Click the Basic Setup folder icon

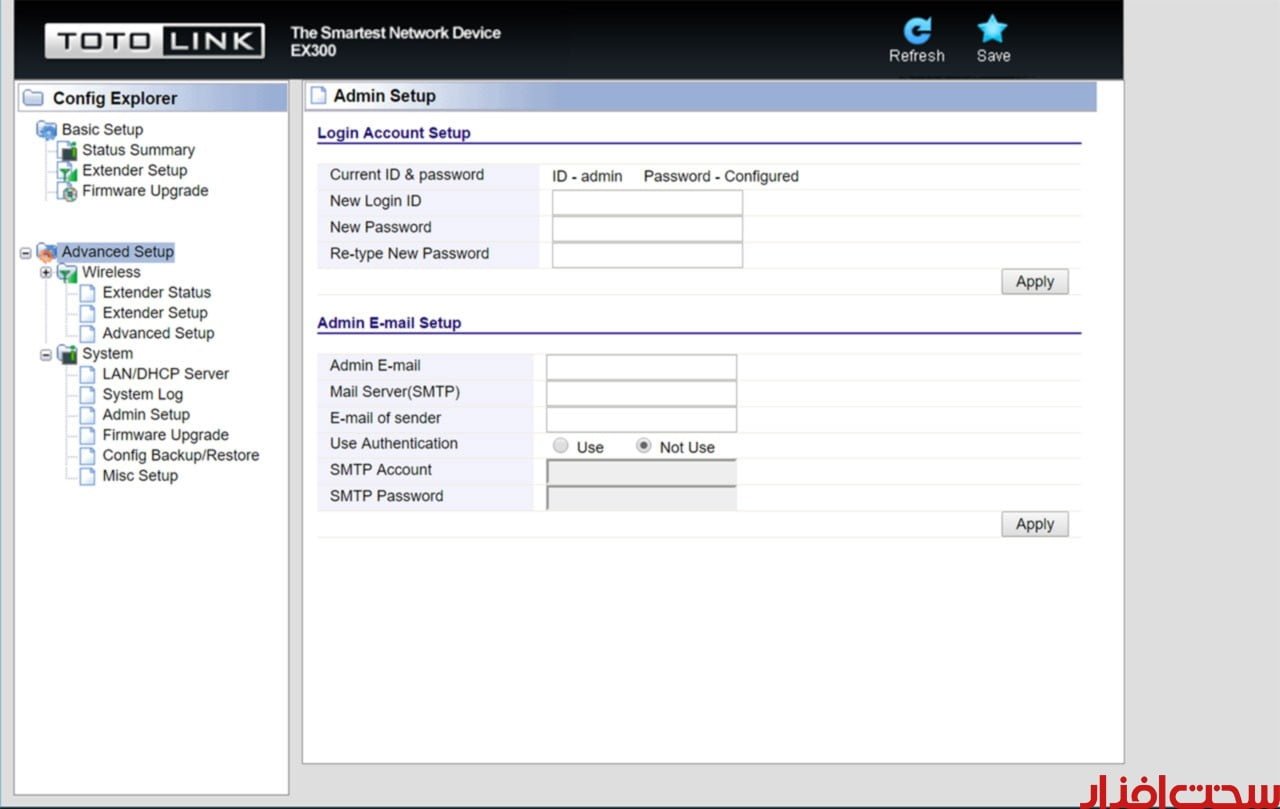[46, 130]
